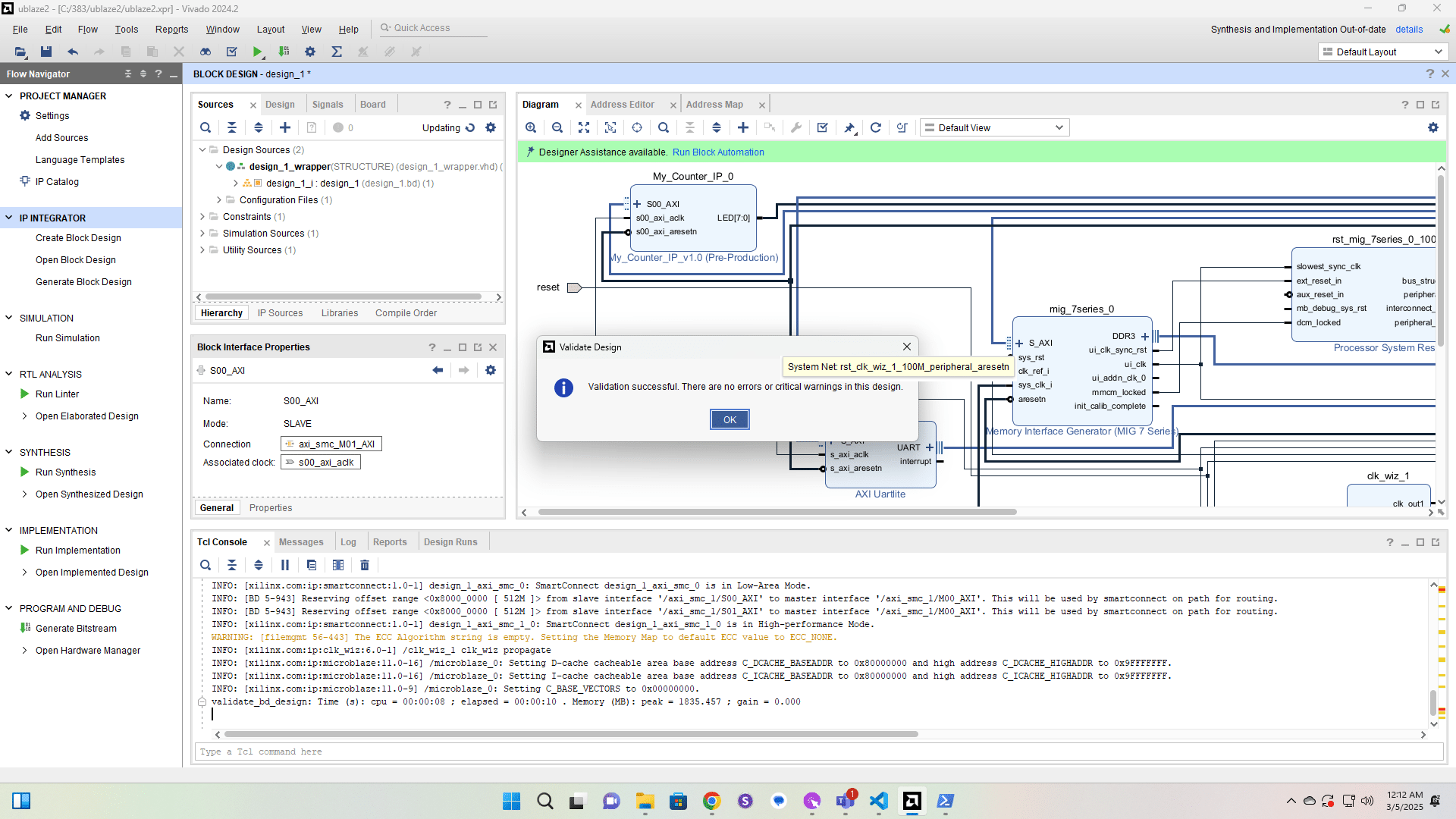Click the Tcl command input field
The height and width of the screenshot is (819, 1456).
[817, 752]
